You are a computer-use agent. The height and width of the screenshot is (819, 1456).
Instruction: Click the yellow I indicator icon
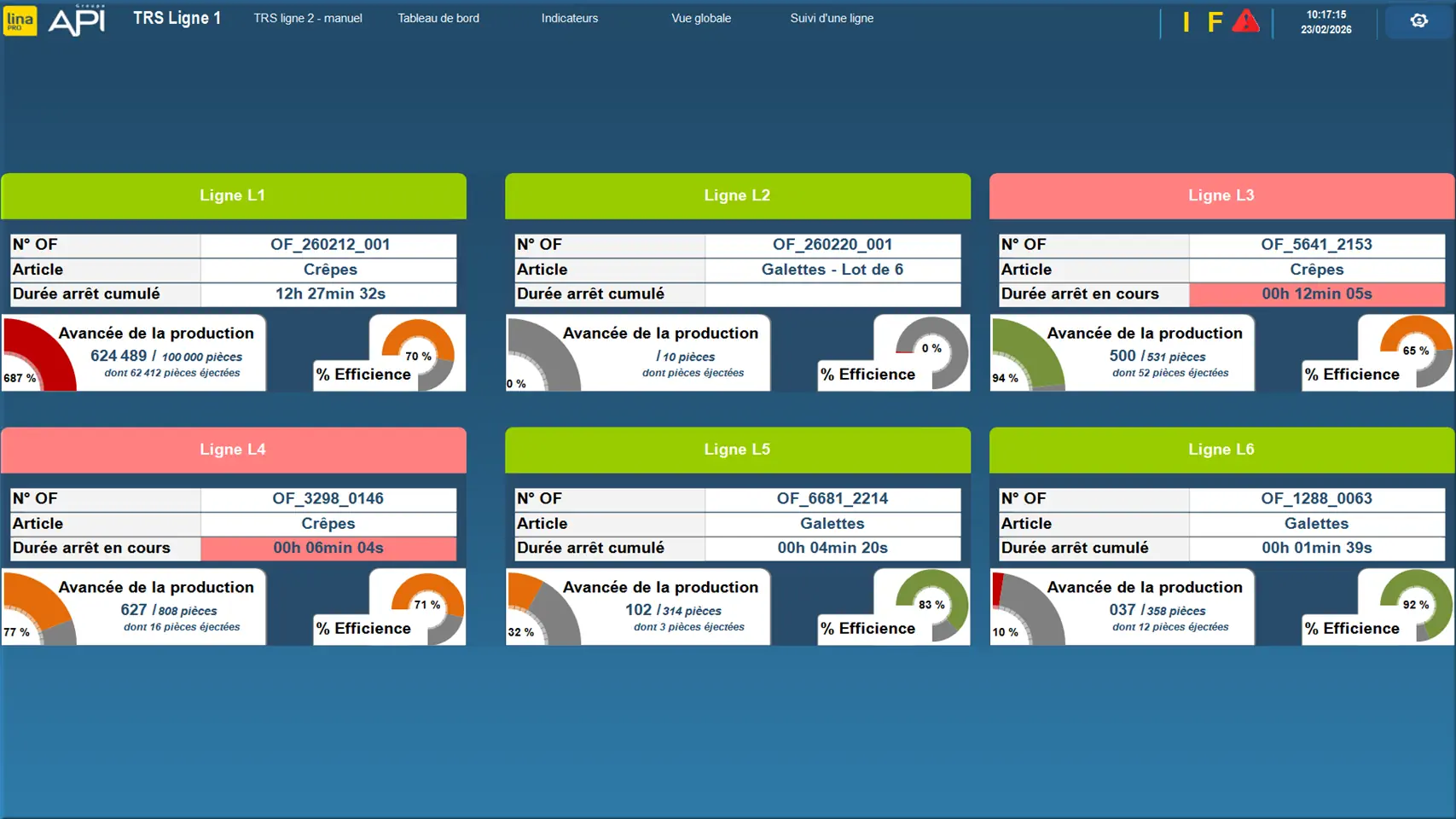[x=1186, y=22]
